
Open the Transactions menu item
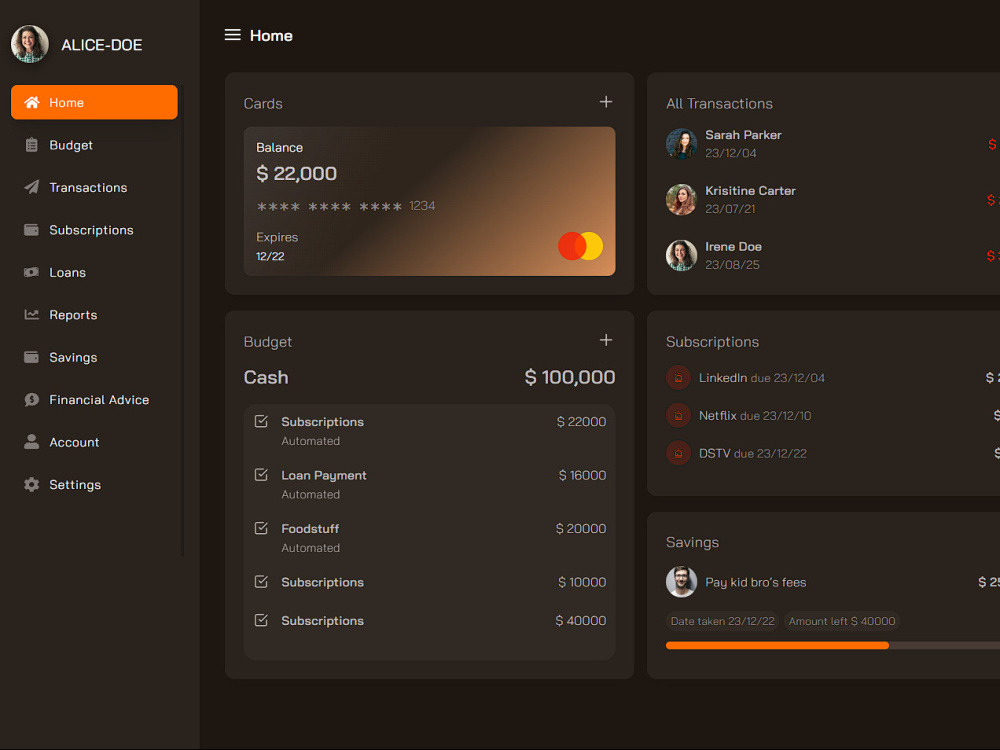click(94, 188)
